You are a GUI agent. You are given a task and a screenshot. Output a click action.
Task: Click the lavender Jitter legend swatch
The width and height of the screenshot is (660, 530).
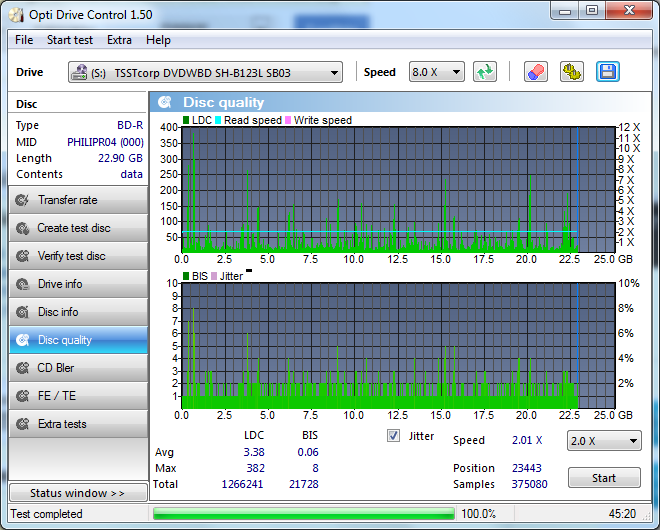(x=214, y=276)
